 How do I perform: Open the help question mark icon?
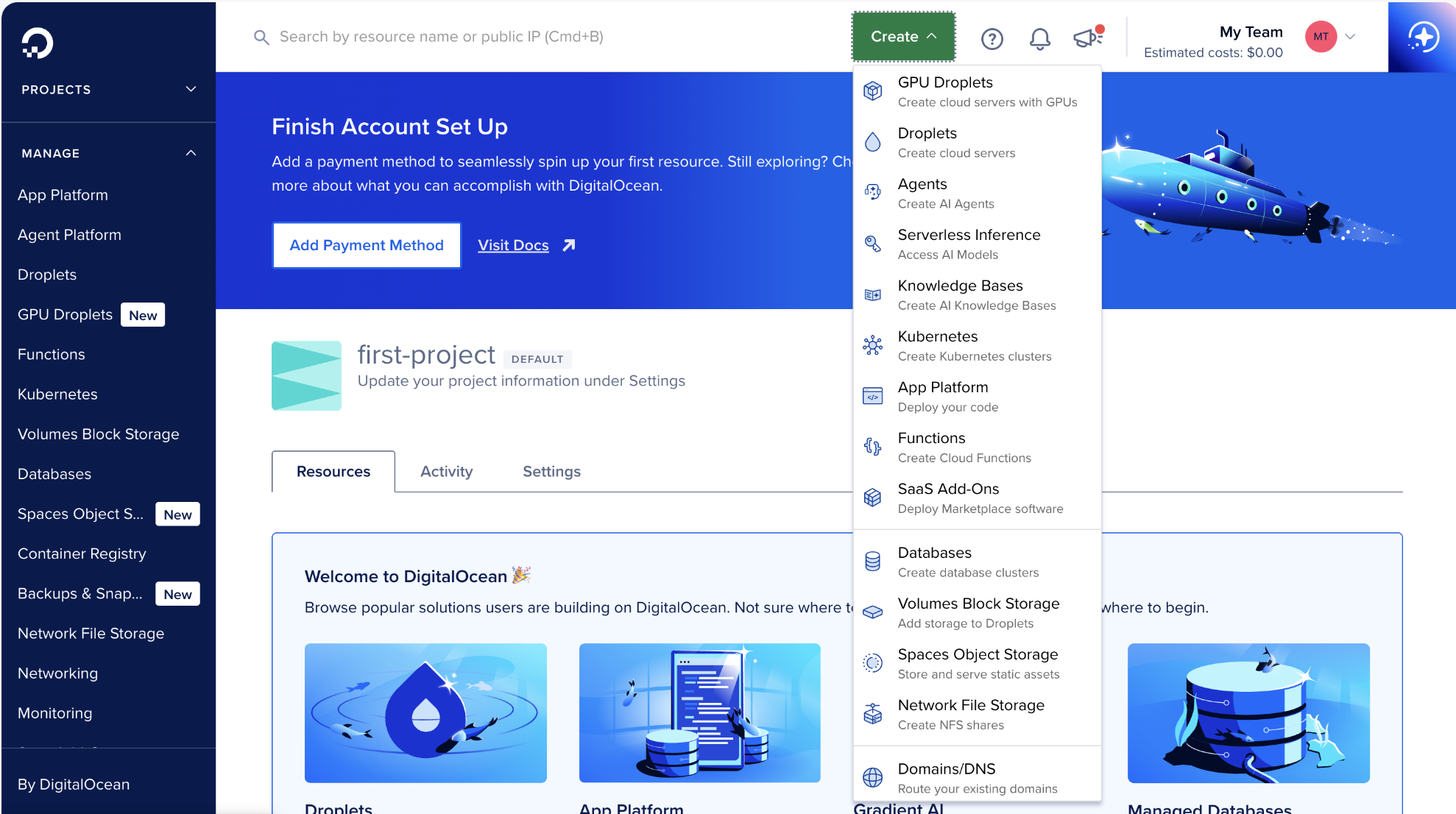click(x=992, y=39)
